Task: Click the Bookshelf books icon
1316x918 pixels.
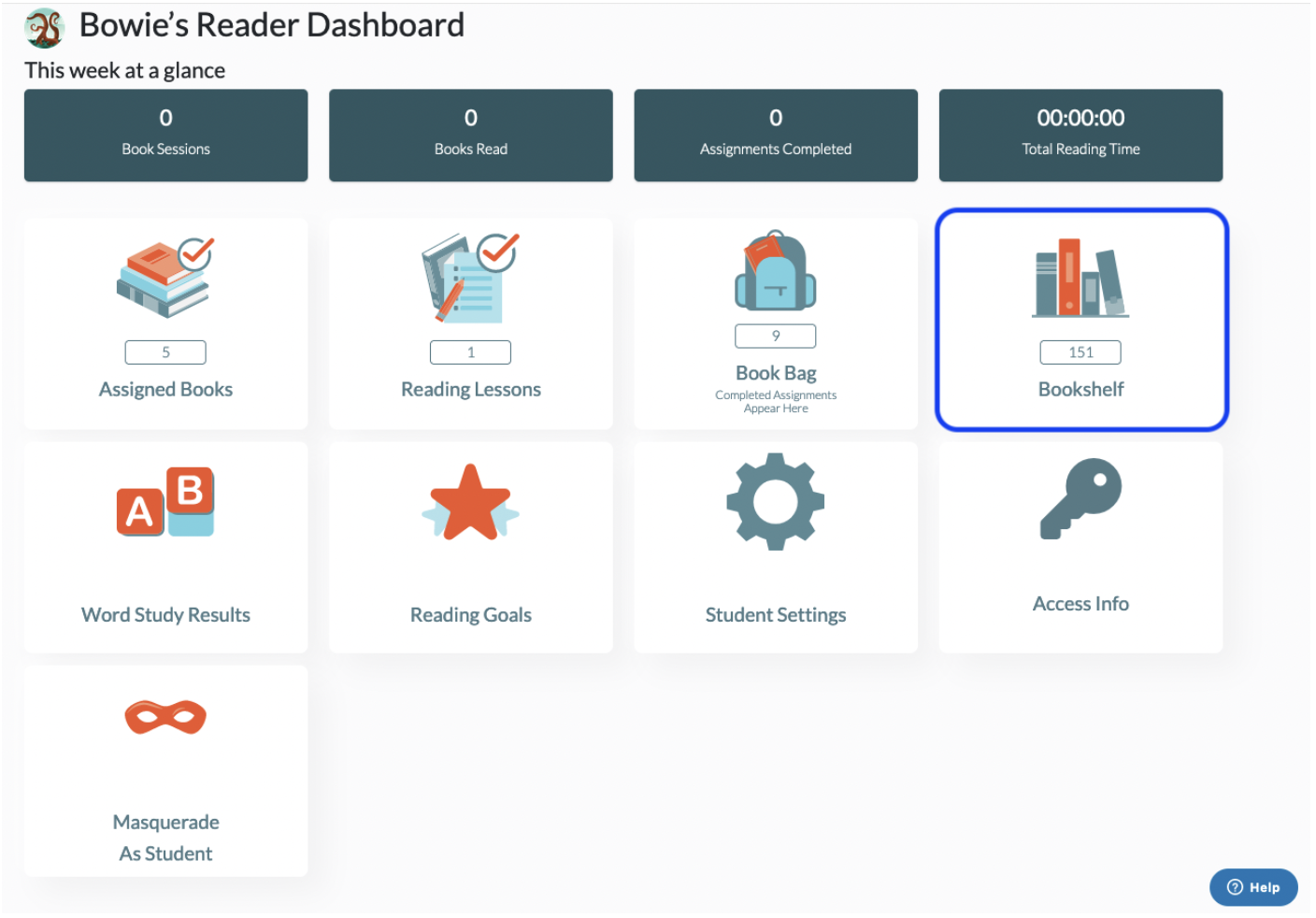Action: 1080,278
